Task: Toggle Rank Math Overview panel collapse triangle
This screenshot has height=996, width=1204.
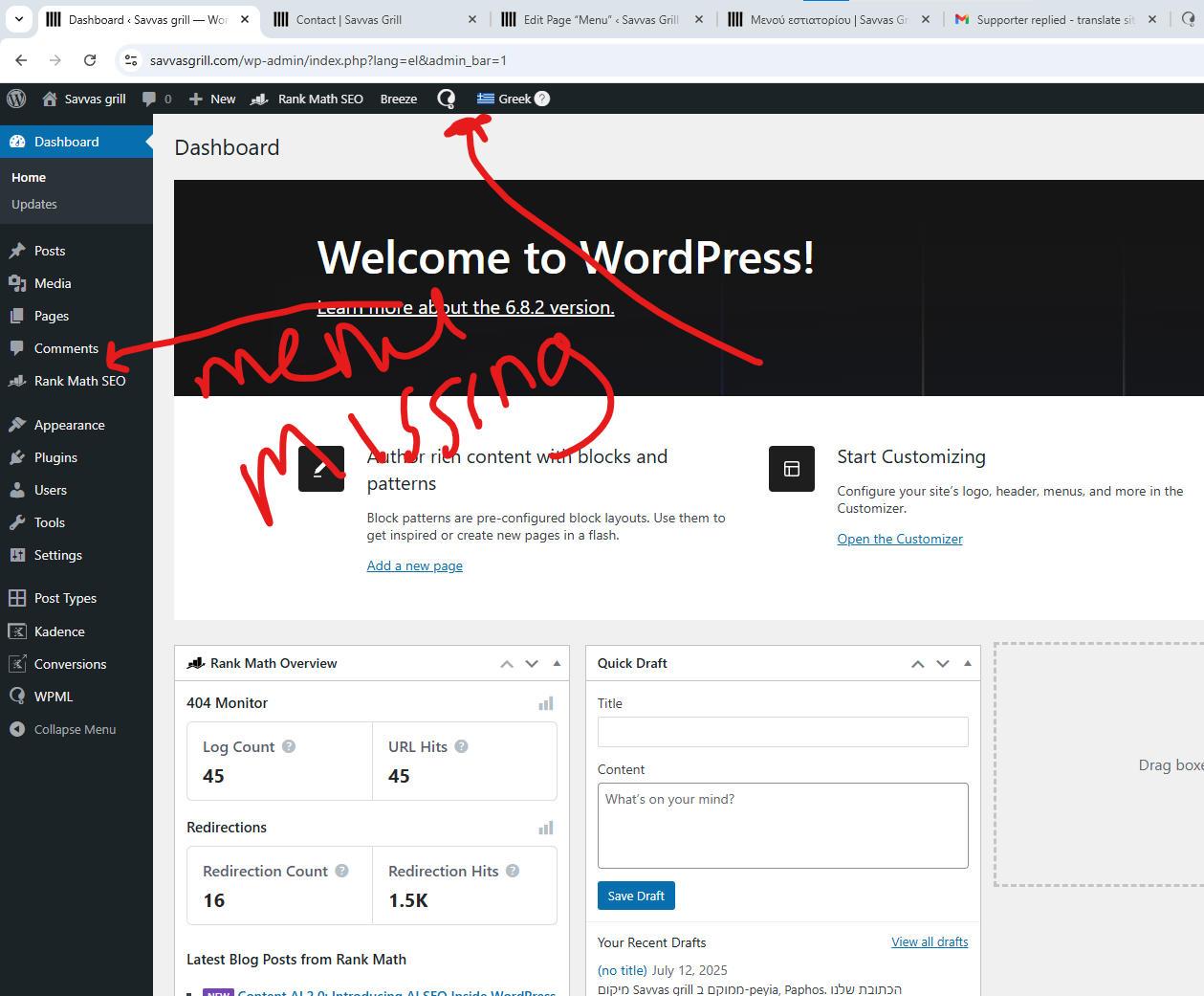Action: tap(557, 663)
